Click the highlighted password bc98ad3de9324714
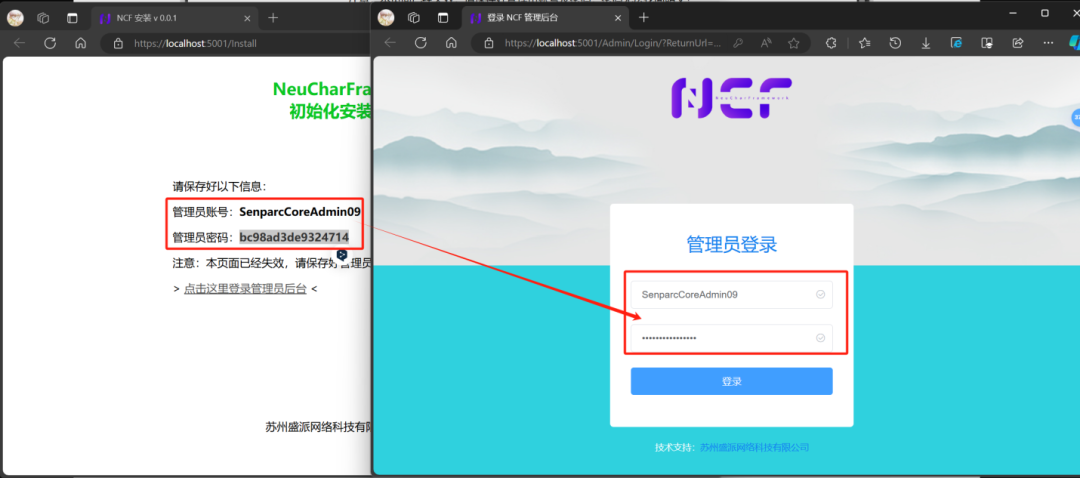 coord(294,238)
